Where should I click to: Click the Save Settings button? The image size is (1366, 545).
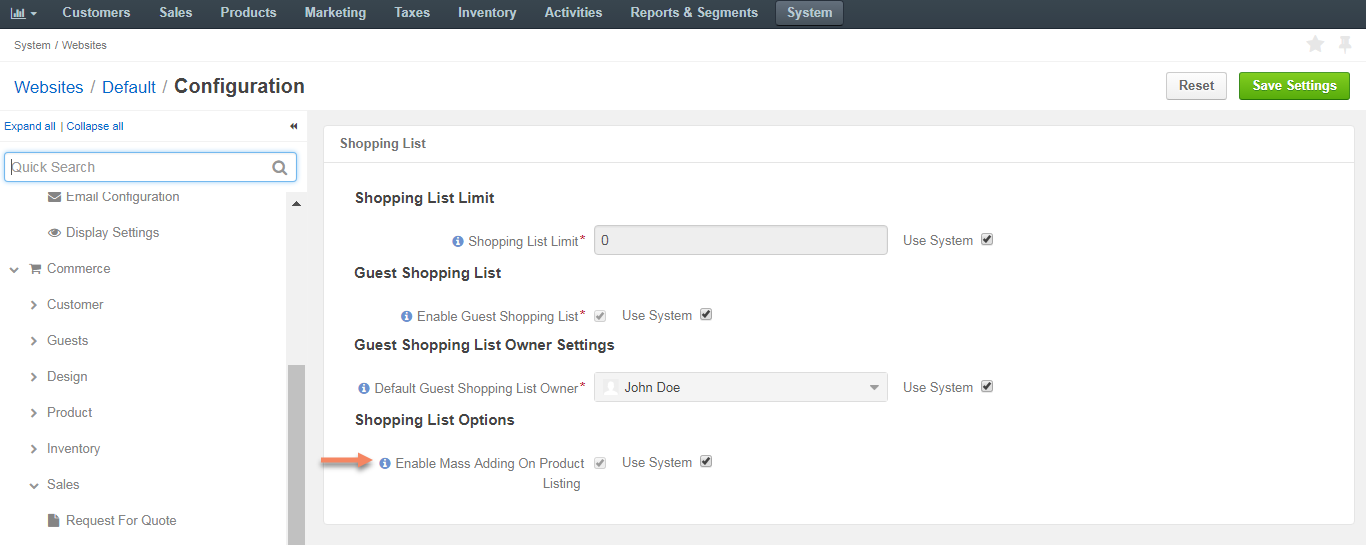coord(1294,86)
